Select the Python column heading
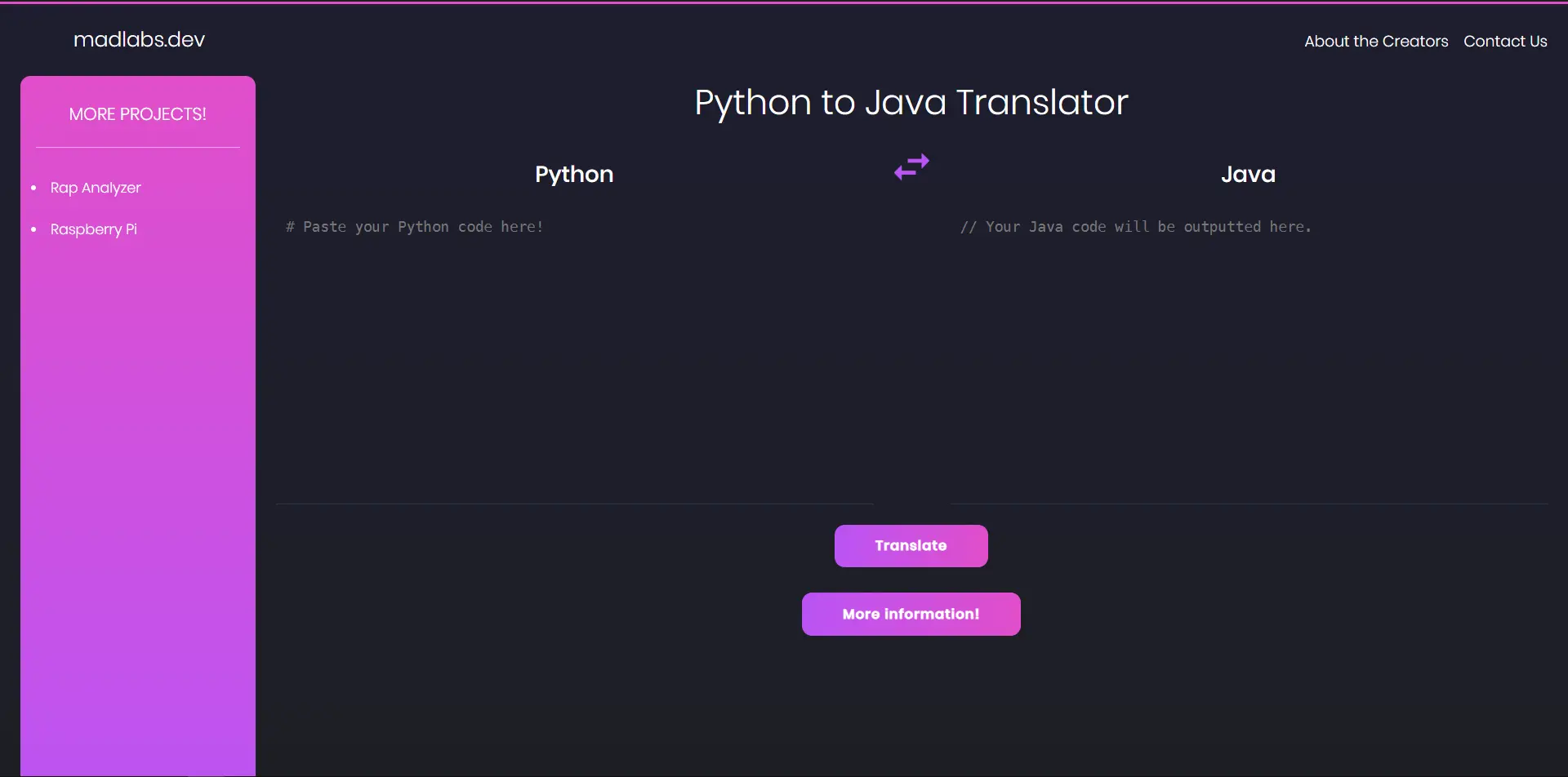Image resolution: width=1568 pixels, height=777 pixels. coord(573,174)
